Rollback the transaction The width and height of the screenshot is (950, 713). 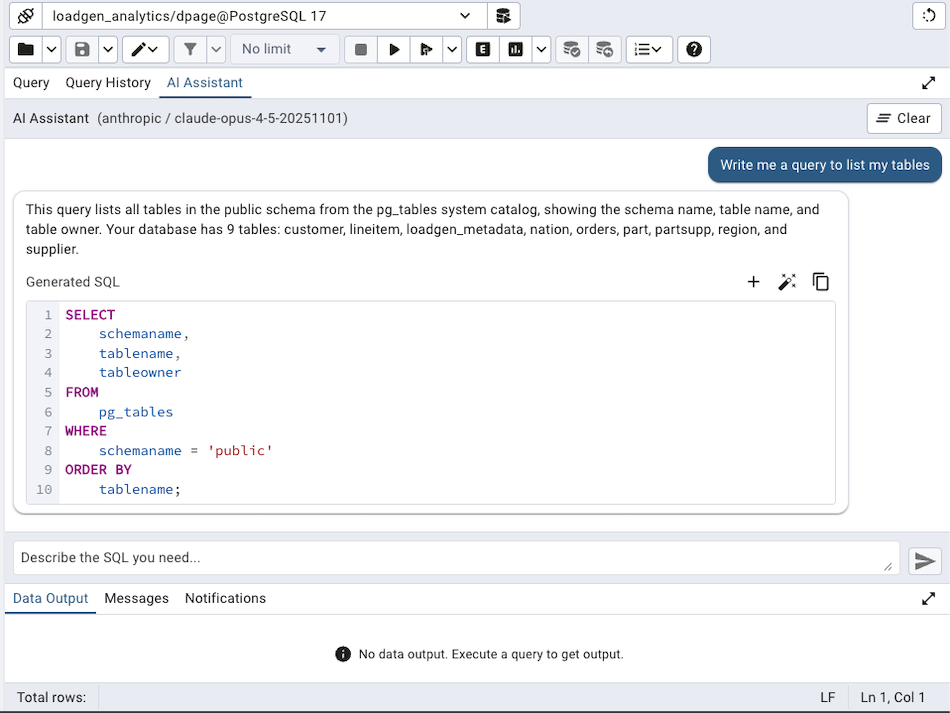coord(604,49)
